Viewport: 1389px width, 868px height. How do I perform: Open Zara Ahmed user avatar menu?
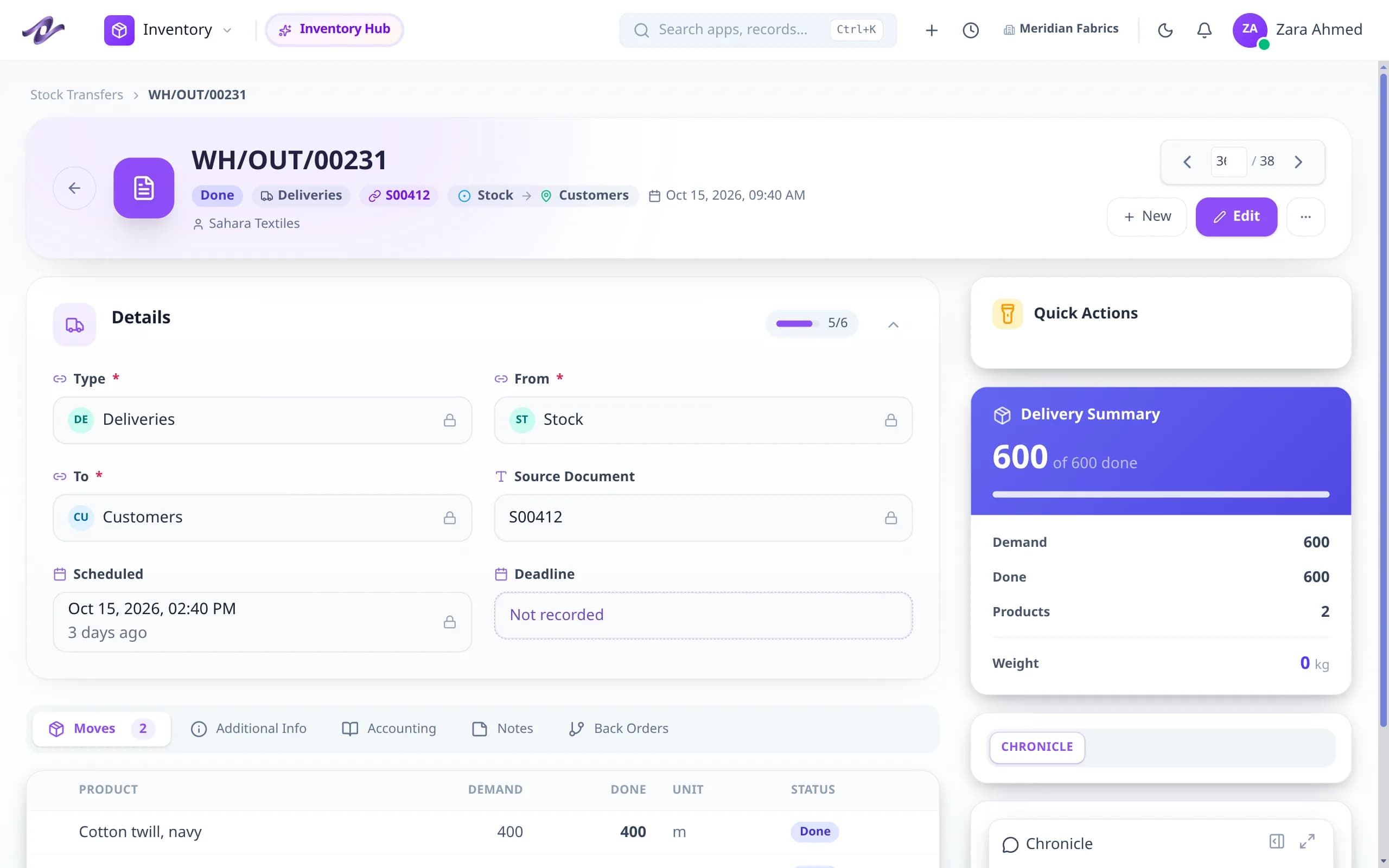[x=1298, y=30]
